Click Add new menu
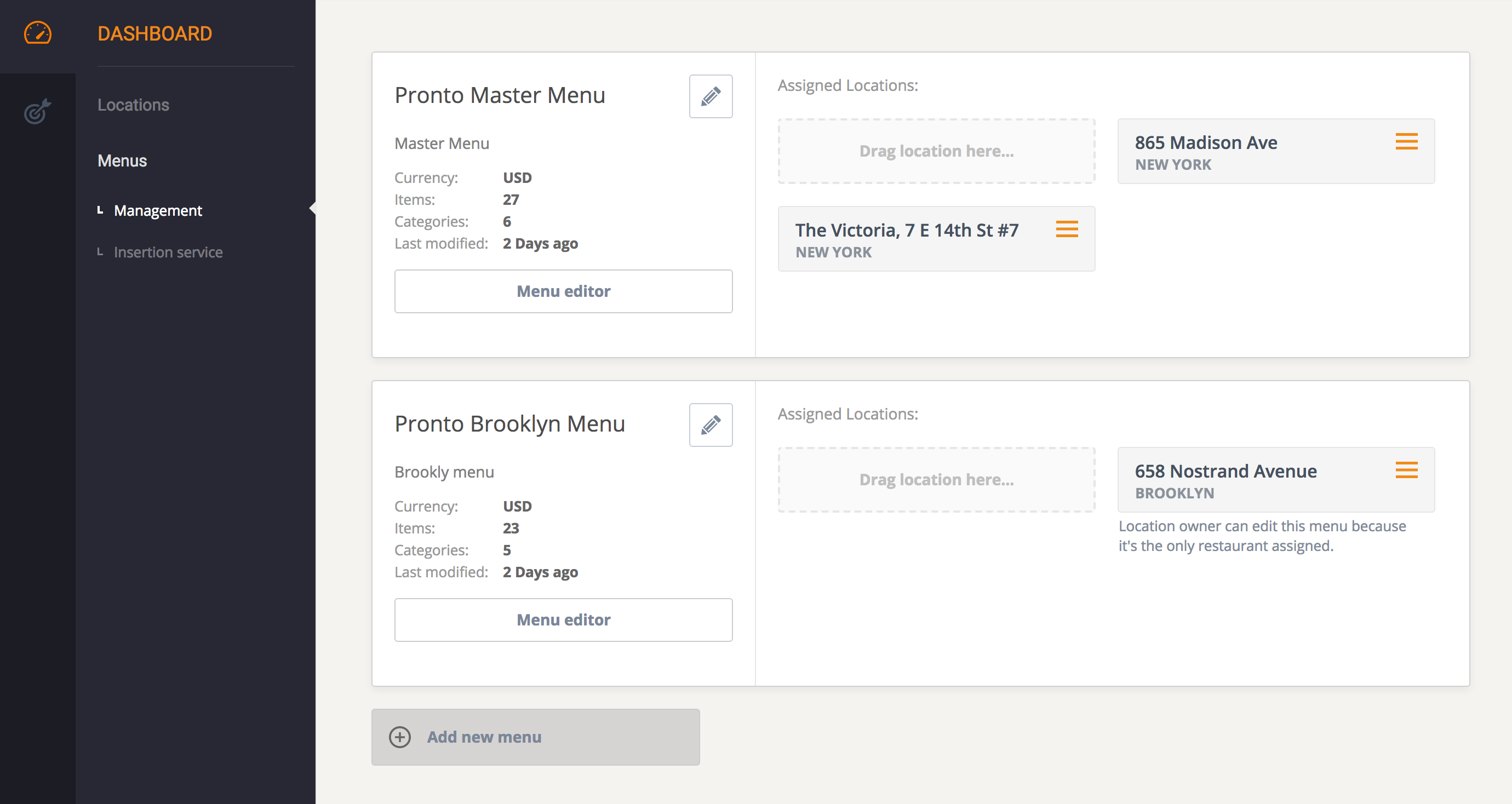The image size is (1512, 804). pos(484,737)
